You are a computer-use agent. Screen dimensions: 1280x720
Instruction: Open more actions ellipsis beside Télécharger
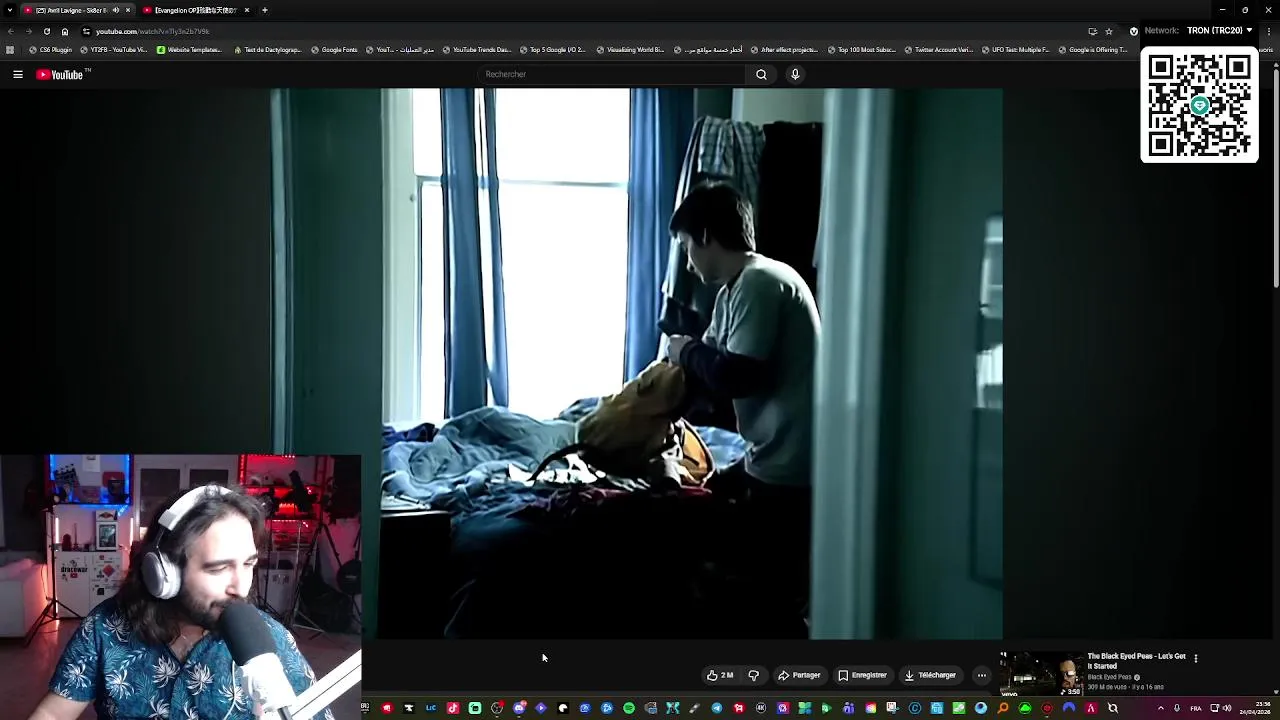(981, 675)
